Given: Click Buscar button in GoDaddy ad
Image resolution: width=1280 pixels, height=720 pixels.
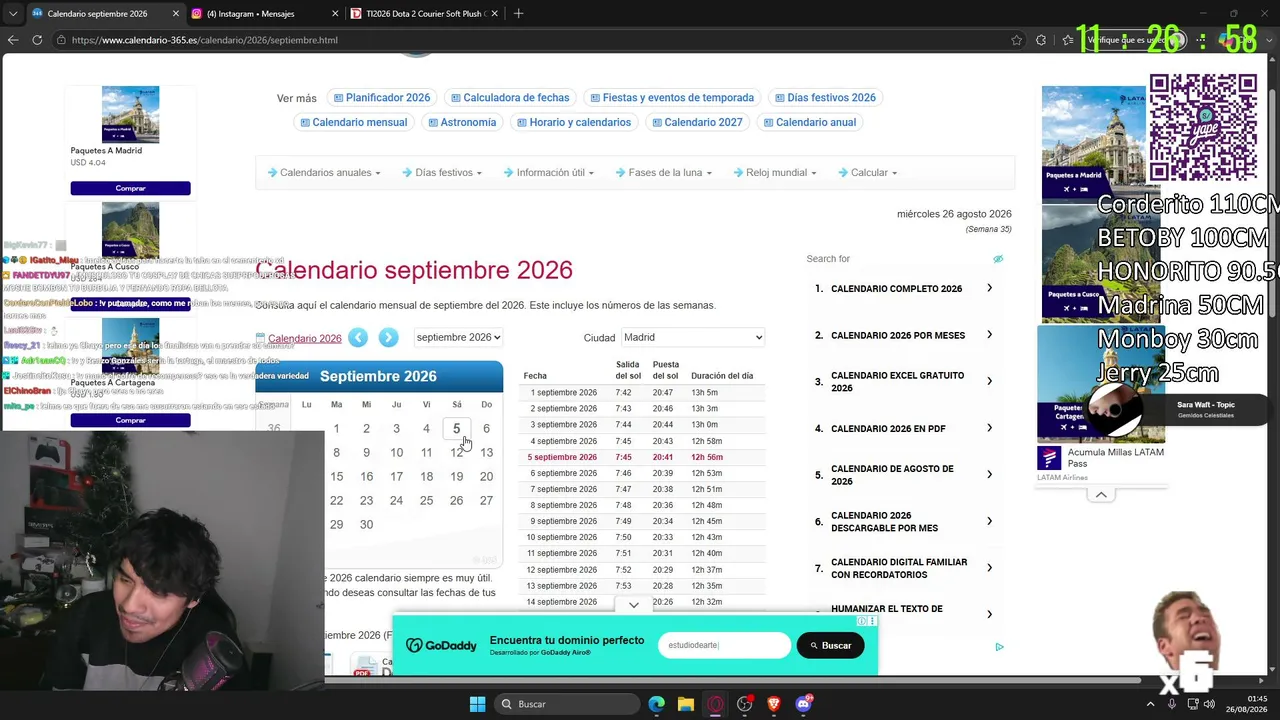Looking at the screenshot, I should pyautogui.click(x=831, y=645).
